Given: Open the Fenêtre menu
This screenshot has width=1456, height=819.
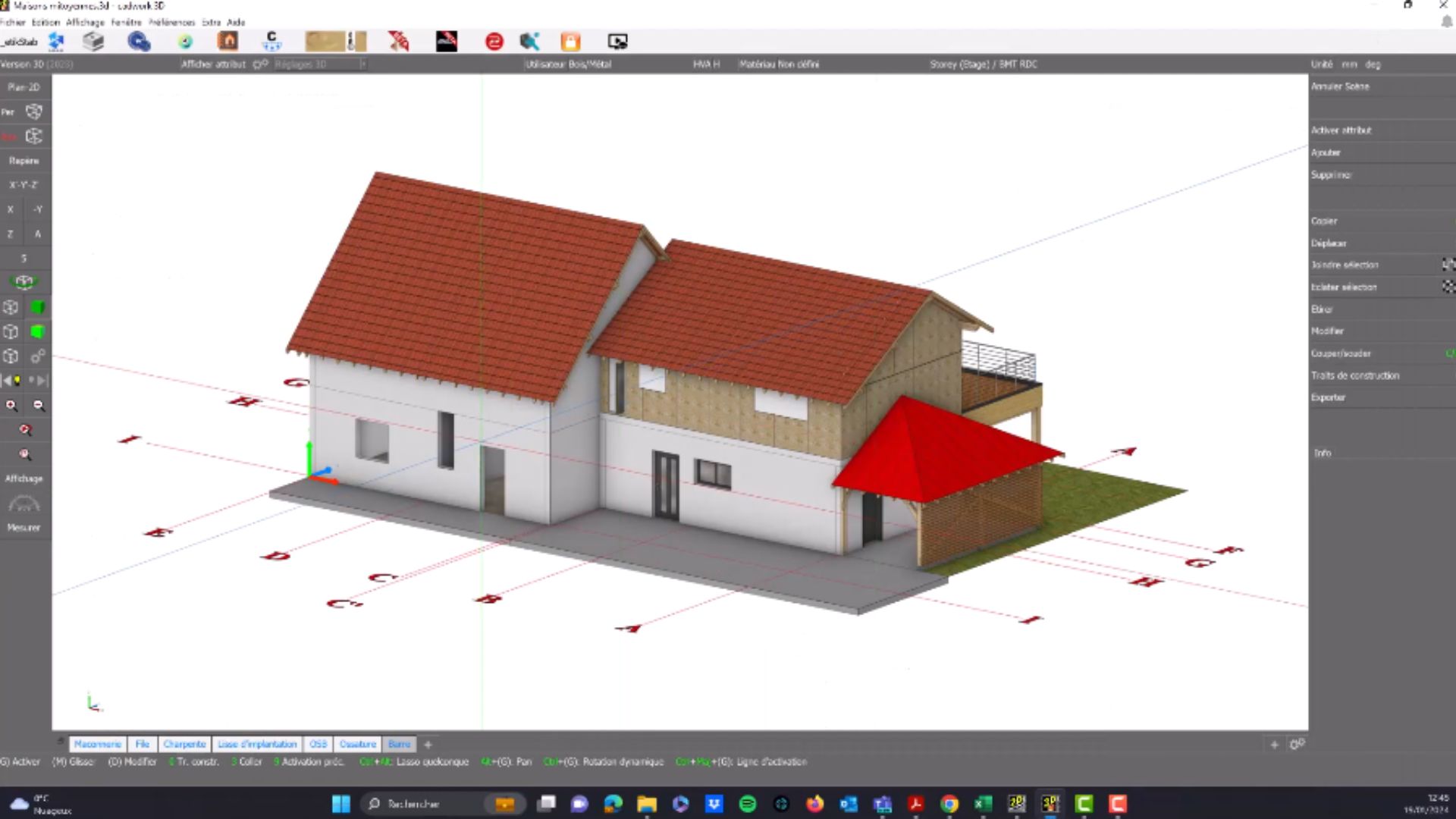Looking at the screenshot, I should pos(126,22).
